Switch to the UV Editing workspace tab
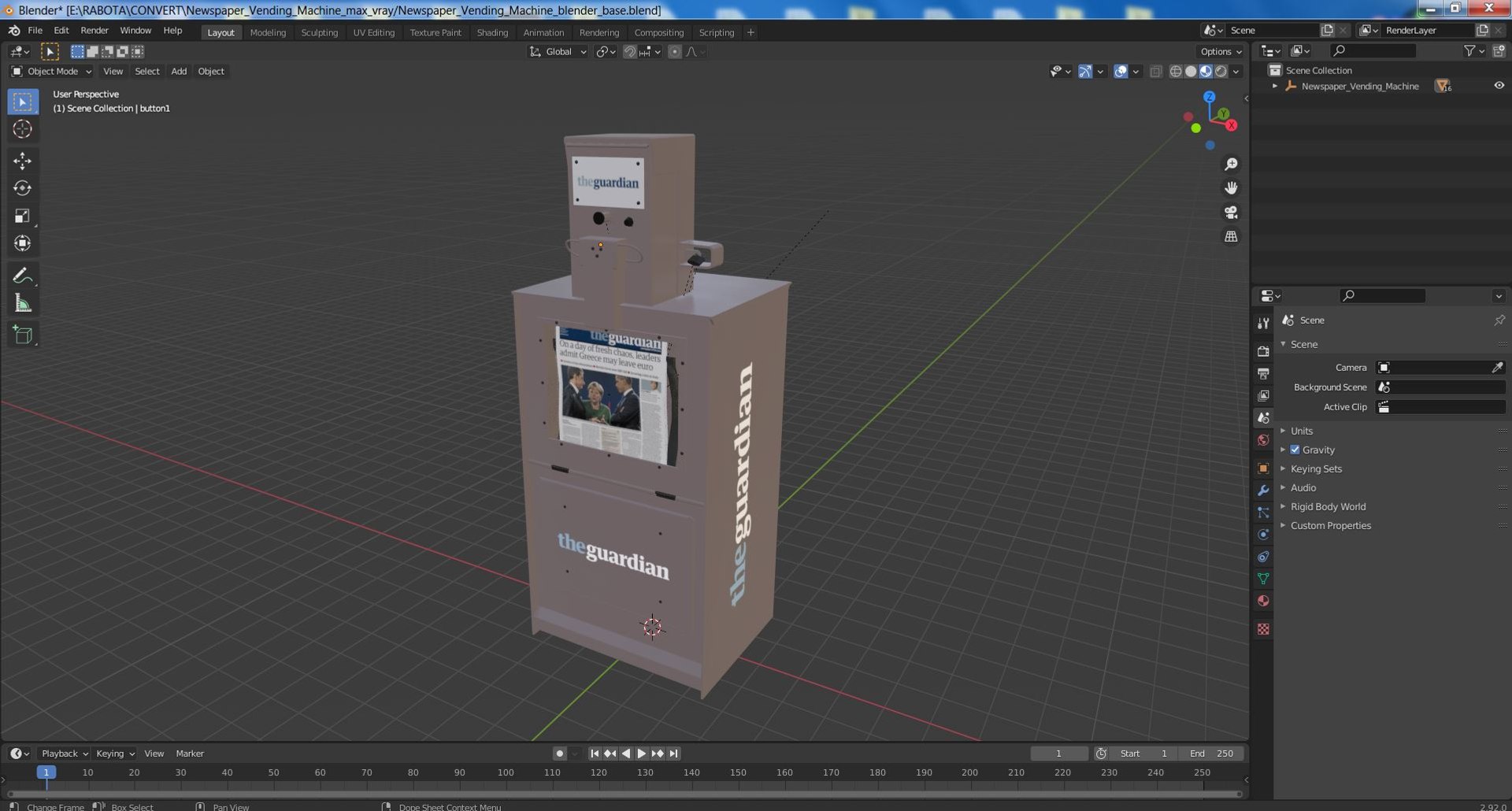This screenshot has height=811, width=1512. point(373,32)
